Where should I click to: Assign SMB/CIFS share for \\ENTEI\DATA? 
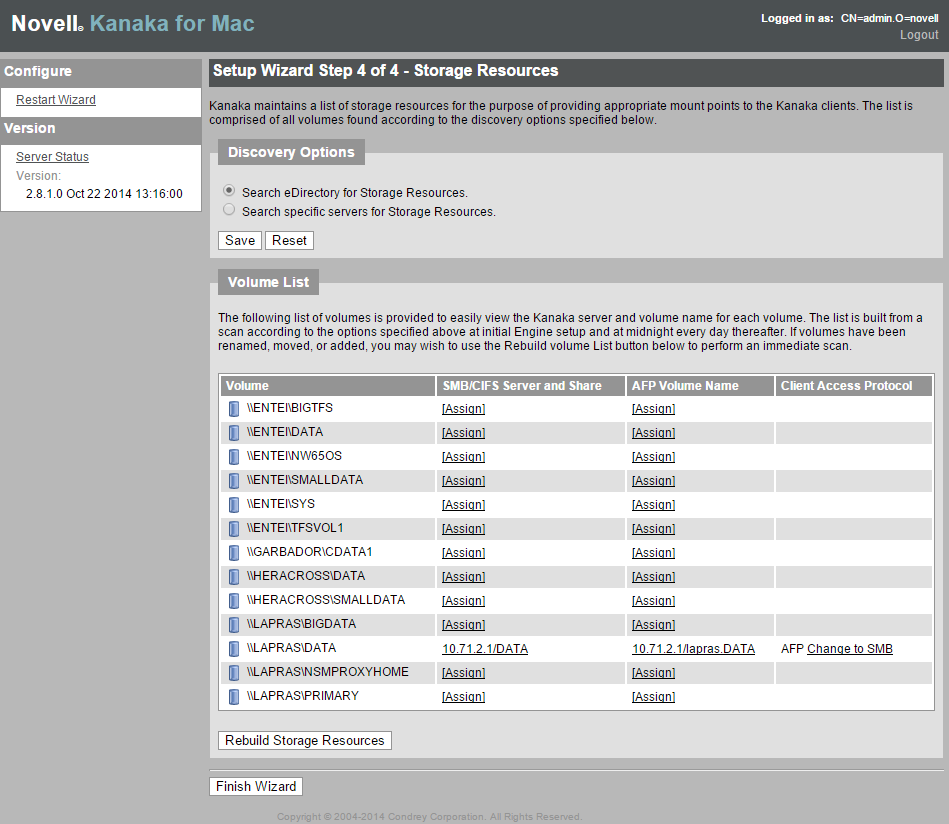(x=463, y=433)
